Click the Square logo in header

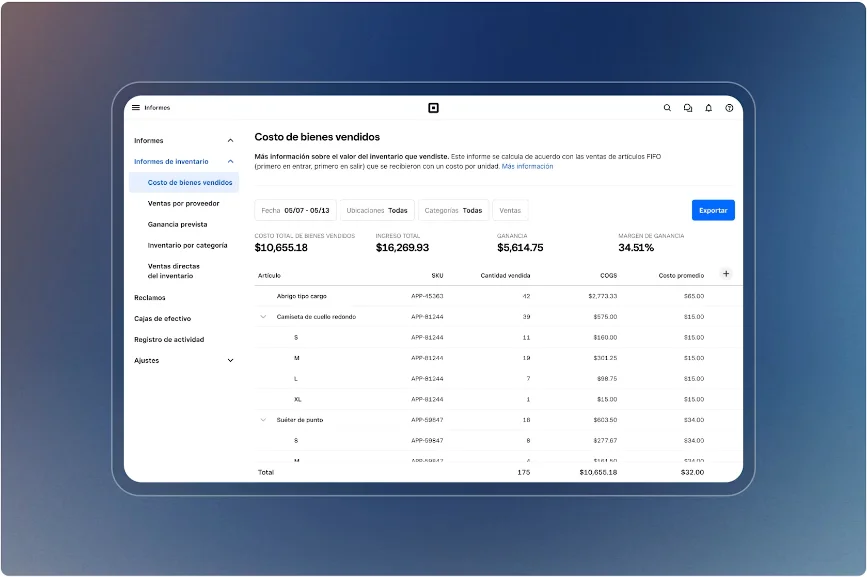[x=434, y=108]
